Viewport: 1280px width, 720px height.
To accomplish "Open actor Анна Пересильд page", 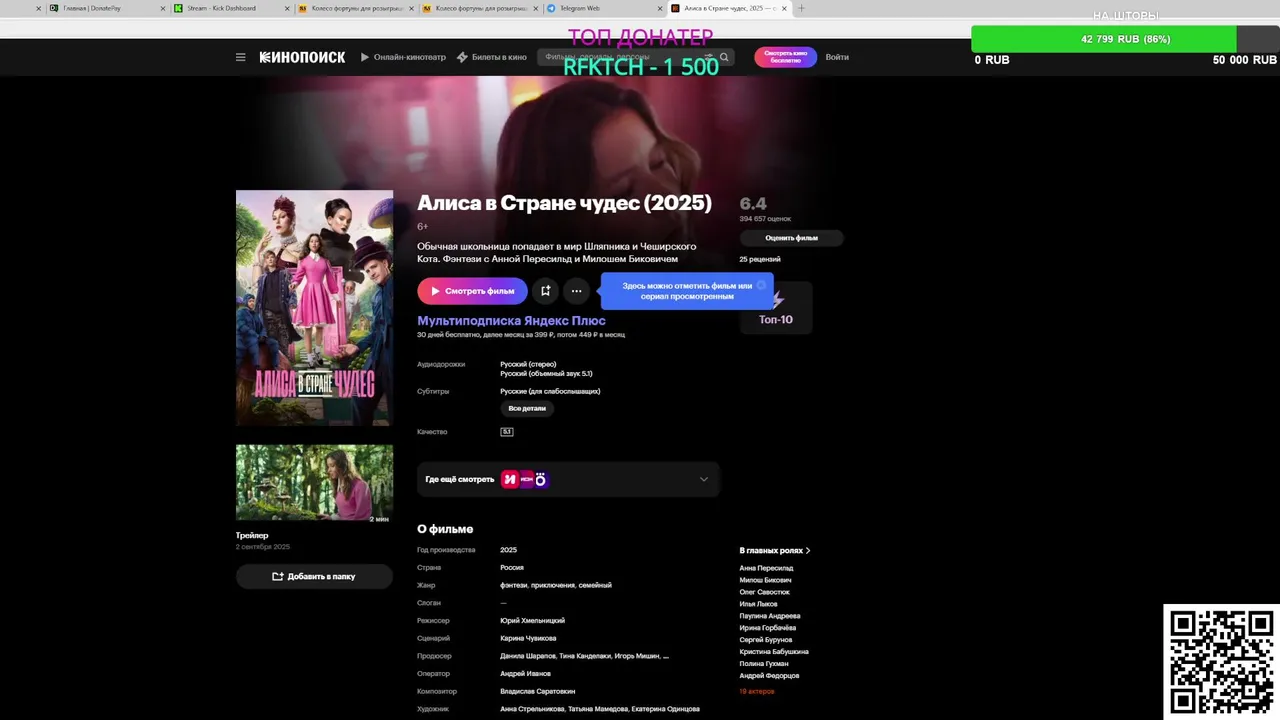I will 766,568.
